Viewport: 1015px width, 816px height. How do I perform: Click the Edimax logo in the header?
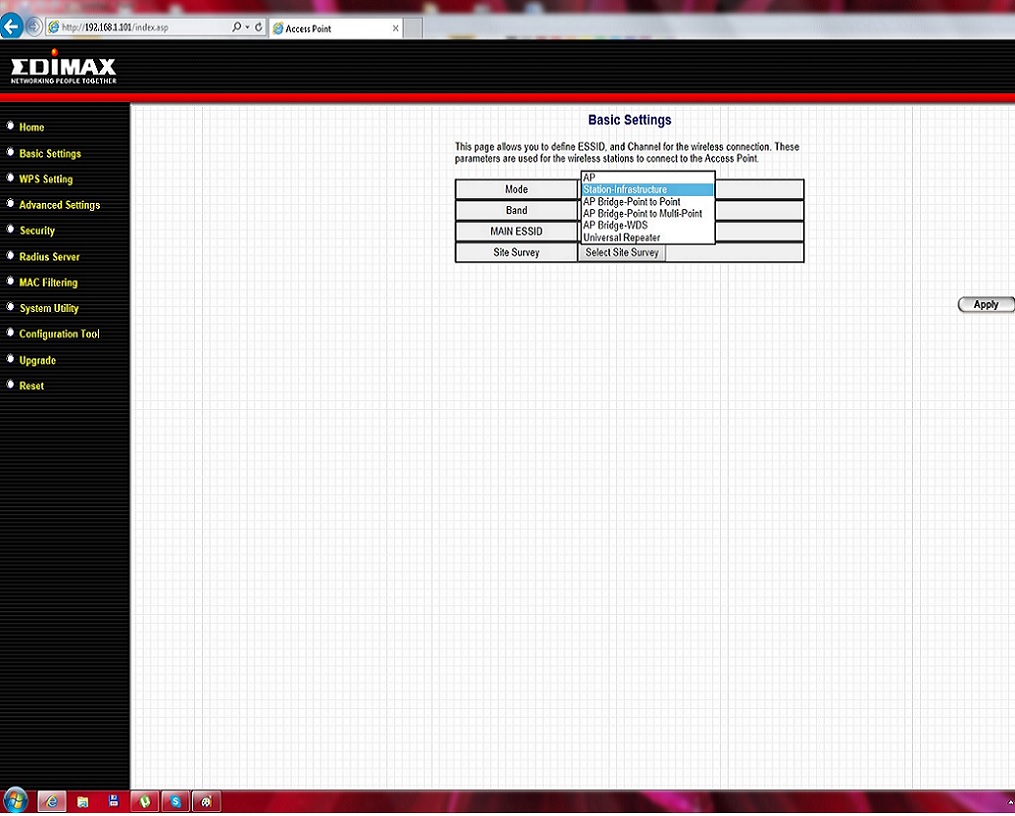click(64, 69)
